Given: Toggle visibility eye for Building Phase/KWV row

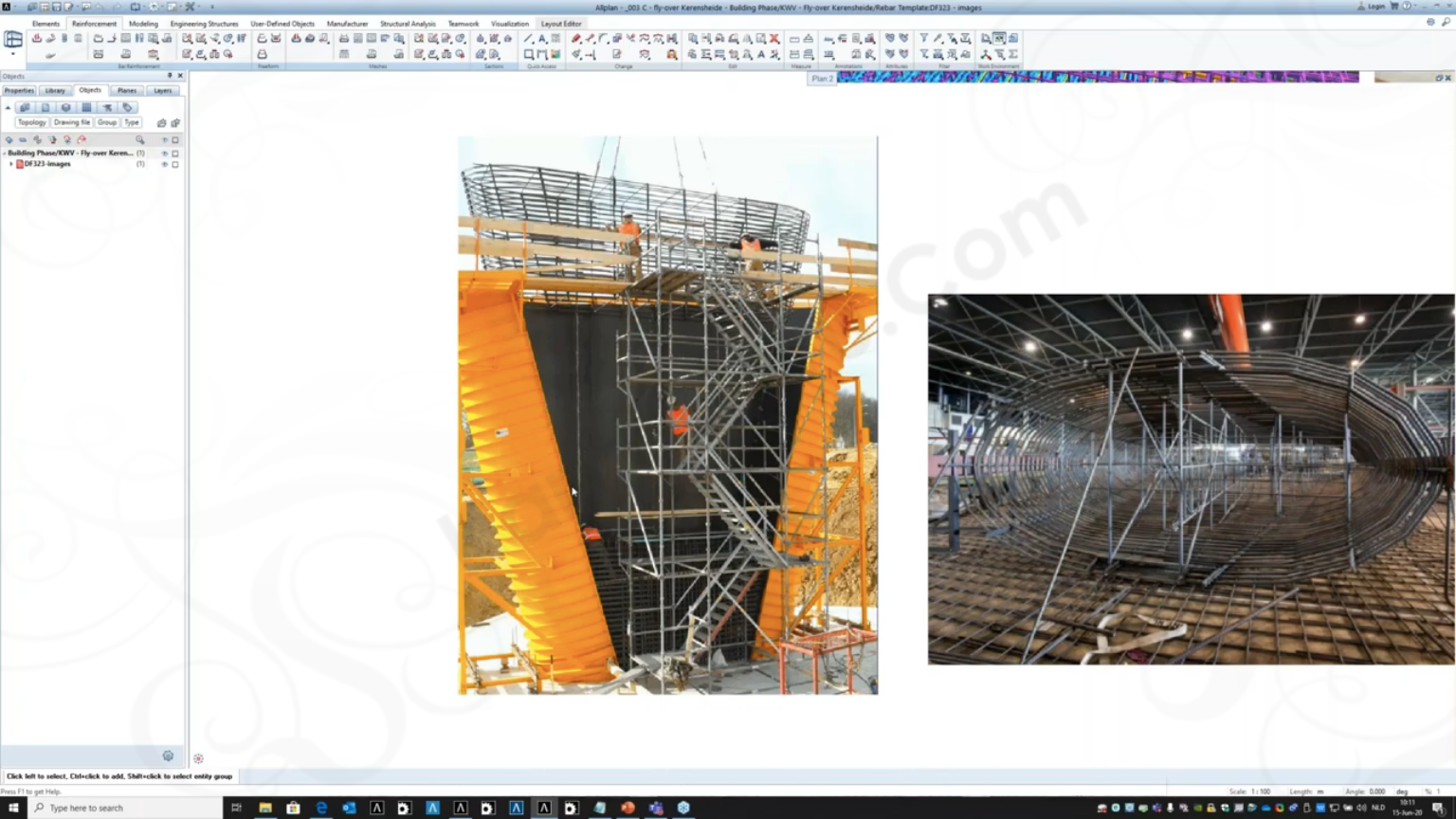Looking at the screenshot, I should (164, 153).
